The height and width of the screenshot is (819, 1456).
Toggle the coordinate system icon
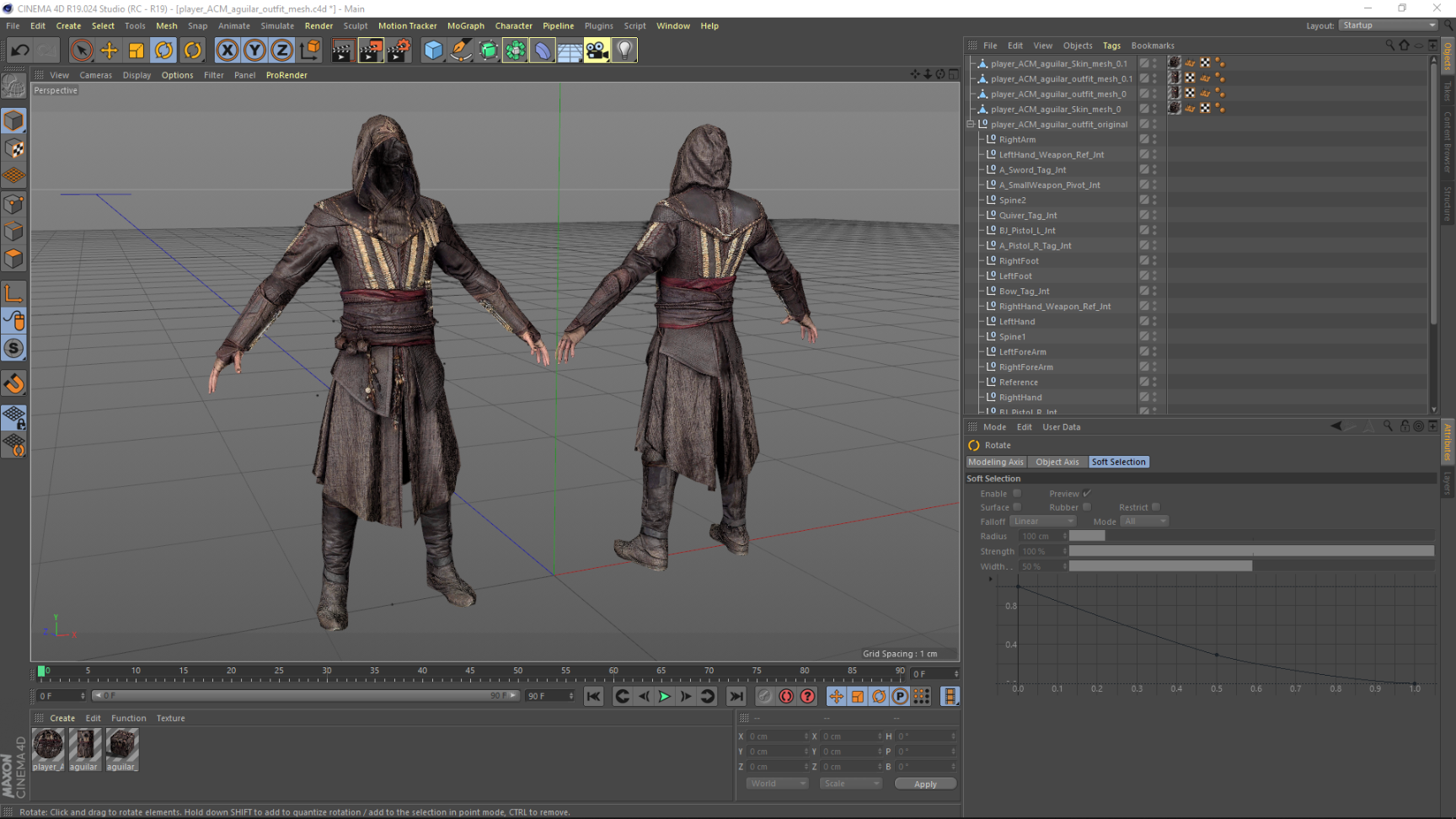[x=309, y=51]
